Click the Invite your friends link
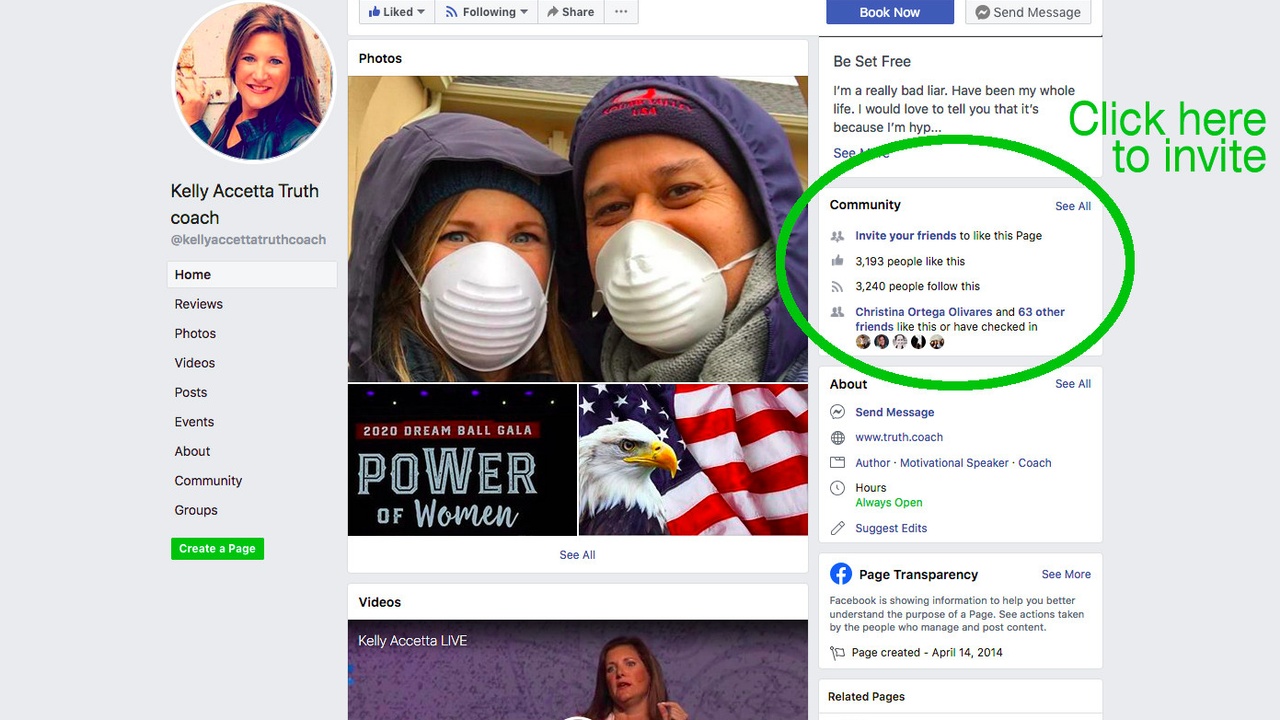Image resolution: width=1280 pixels, height=720 pixels. 906,236
